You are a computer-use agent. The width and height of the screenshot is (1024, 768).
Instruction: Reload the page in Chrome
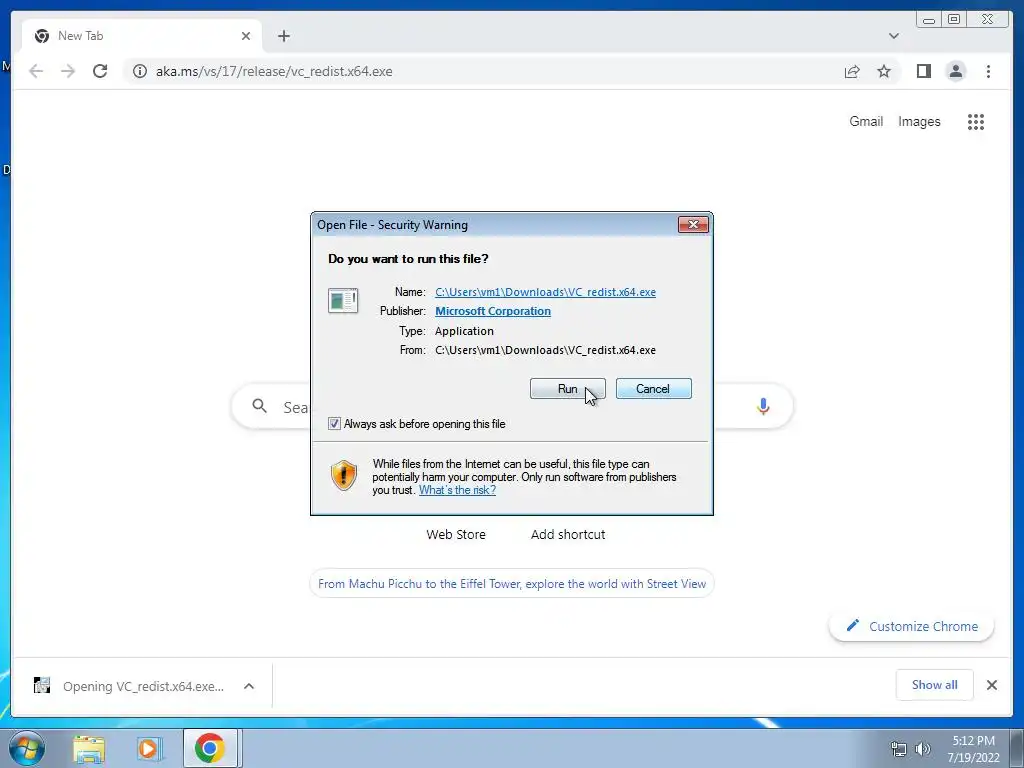100,71
